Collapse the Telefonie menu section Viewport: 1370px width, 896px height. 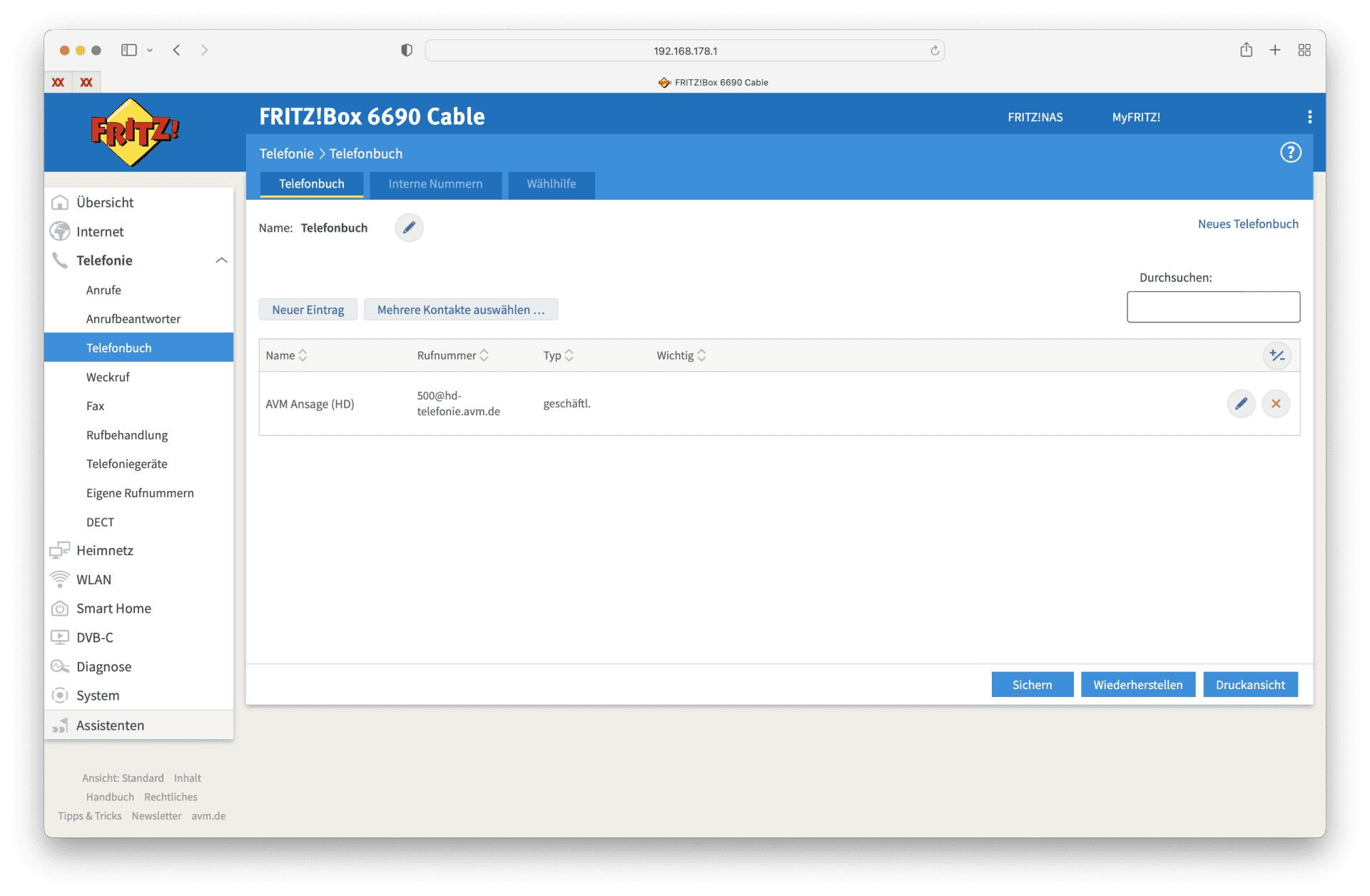[x=221, y=260]
